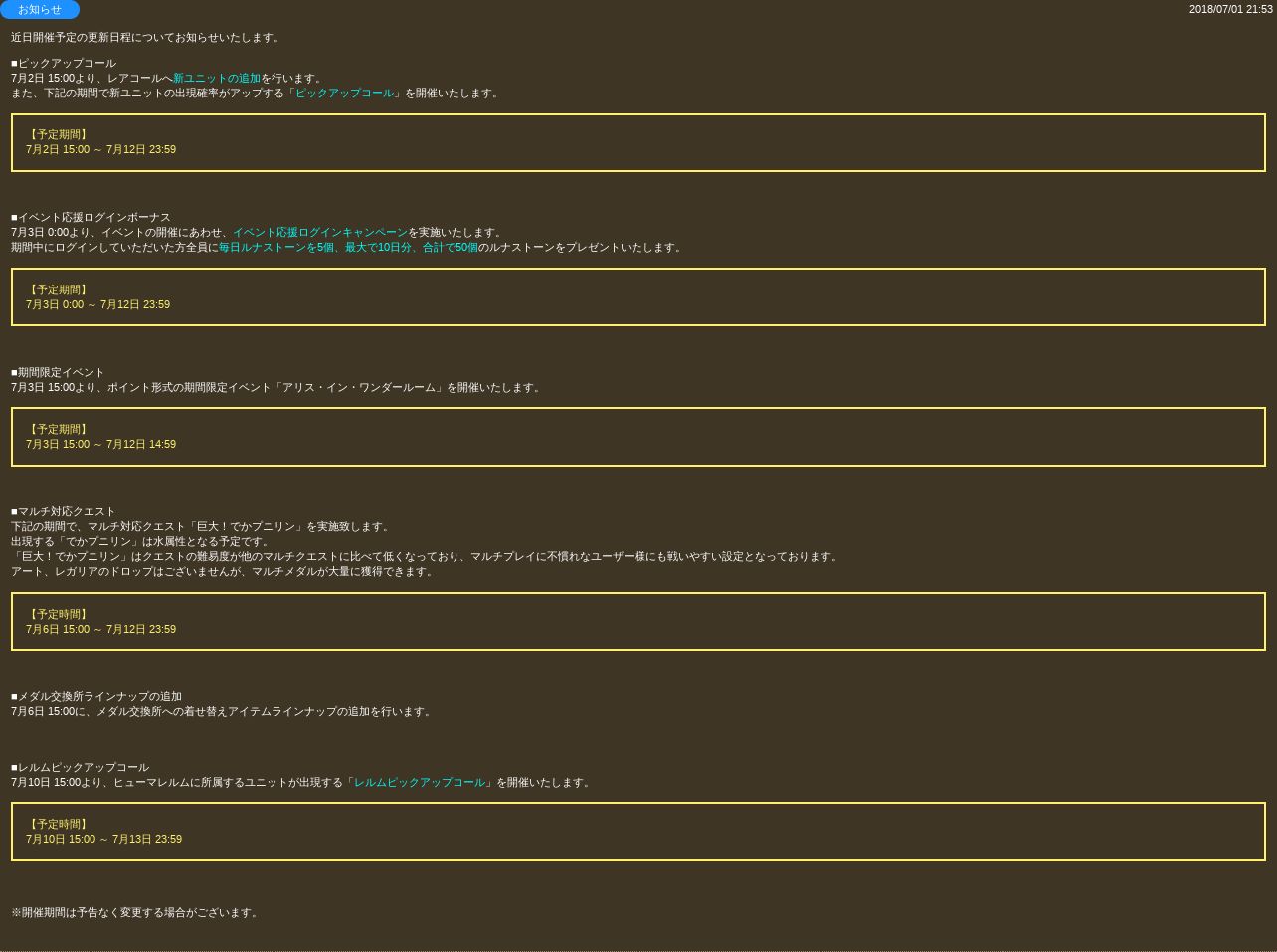Click the 【予定期間】 label above 7月2日 period
Viewport: 1277px width, 952px height.
59,135
